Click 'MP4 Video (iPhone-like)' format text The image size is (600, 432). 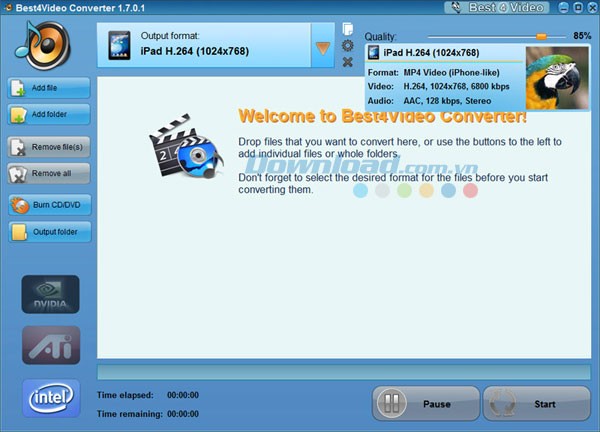point(452,73)
